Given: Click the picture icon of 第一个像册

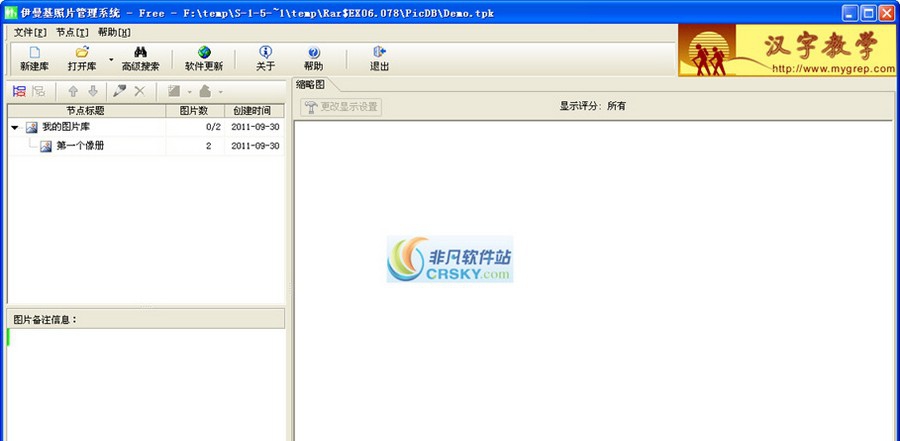Looking at the screenshot, I should pos(46,146).
